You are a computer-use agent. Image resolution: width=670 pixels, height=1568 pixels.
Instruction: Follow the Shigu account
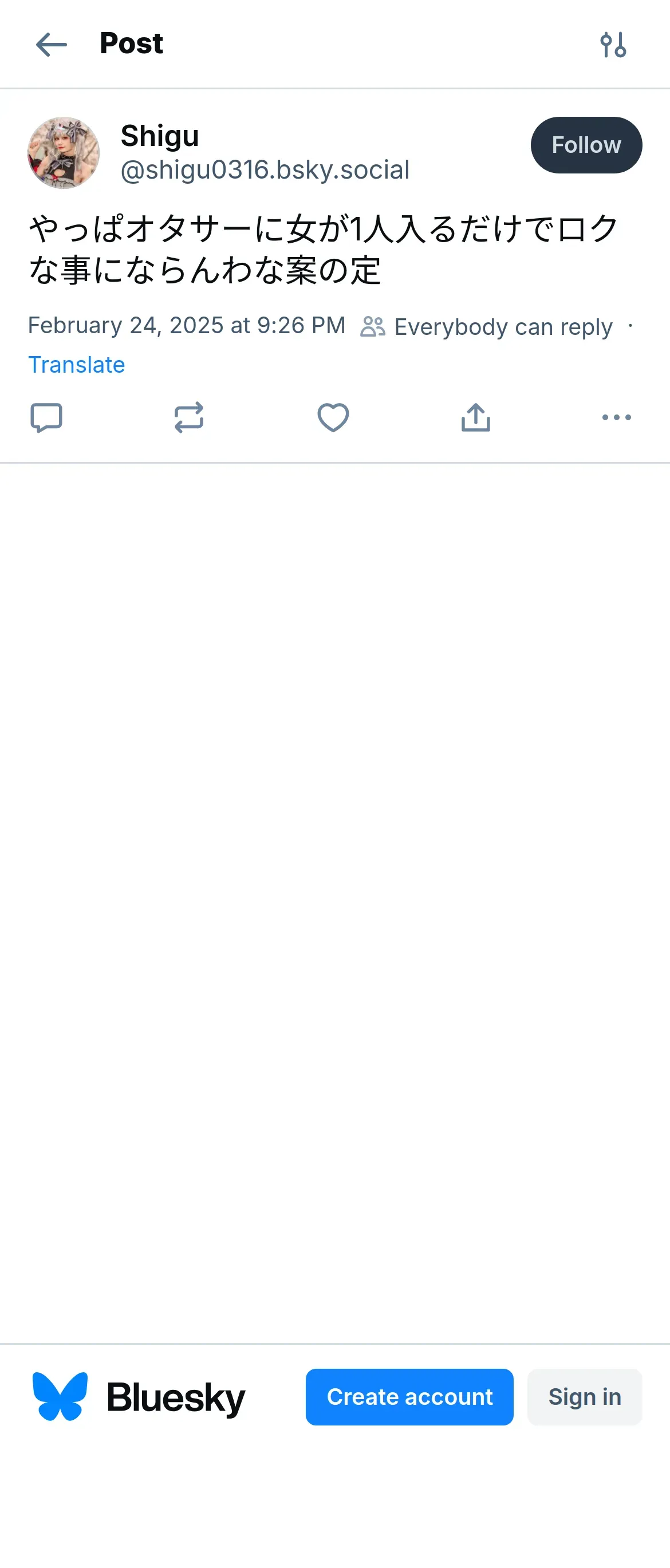586,145
